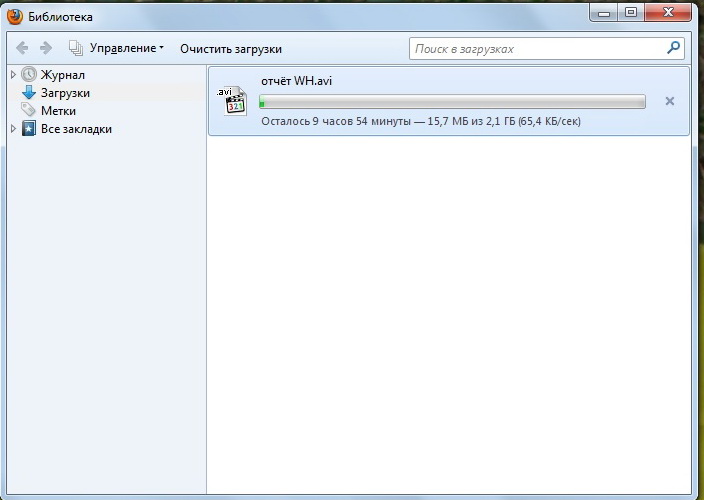
Task: Go back with the left arrow button
Action: 22,48
